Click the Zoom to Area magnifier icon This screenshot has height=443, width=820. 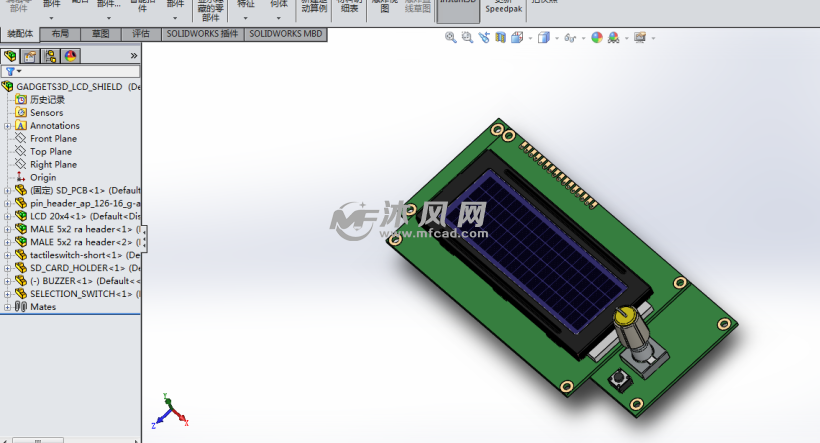(x=467, y=37)
